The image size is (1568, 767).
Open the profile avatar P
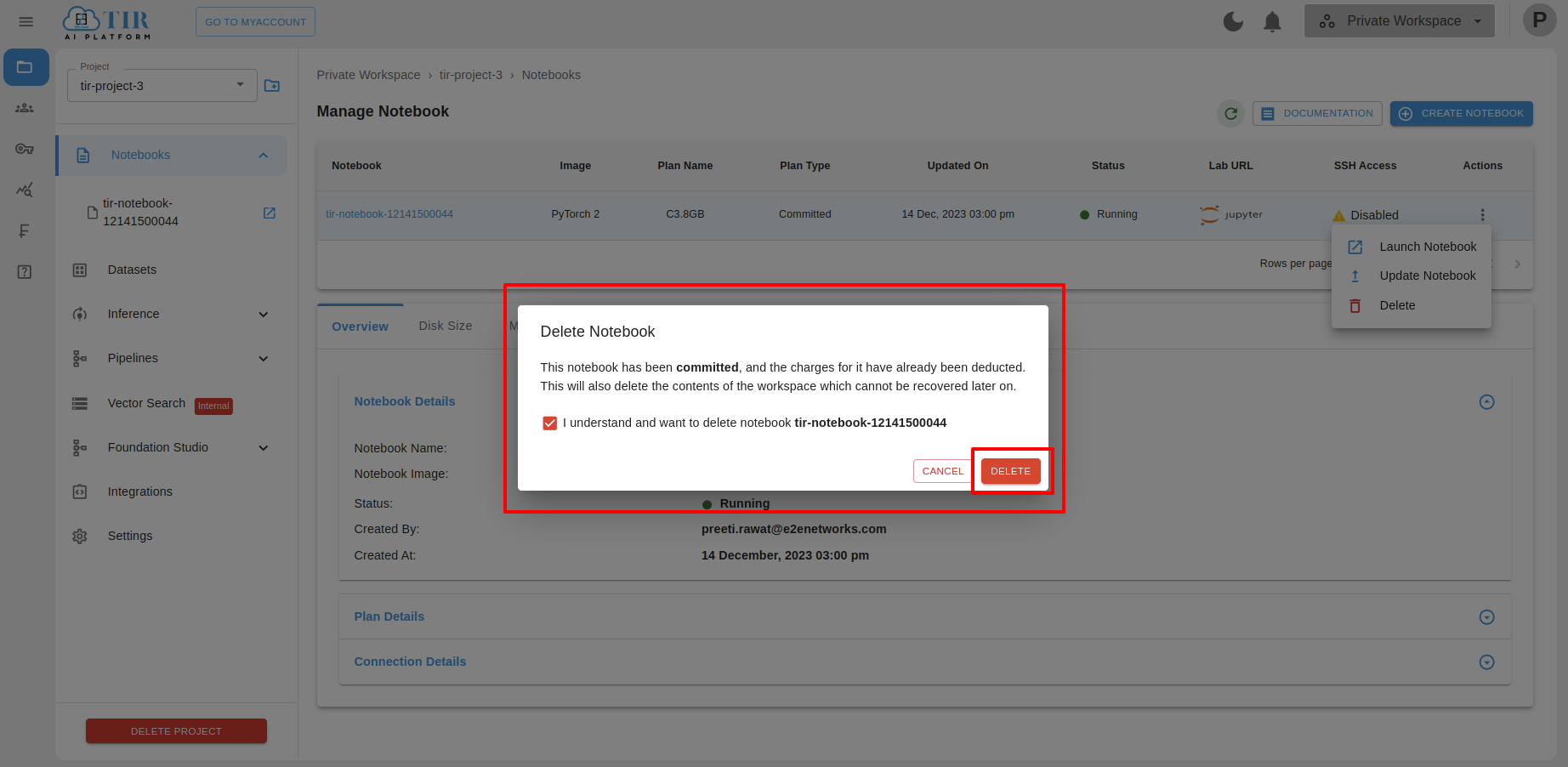tap(1539, 20)
